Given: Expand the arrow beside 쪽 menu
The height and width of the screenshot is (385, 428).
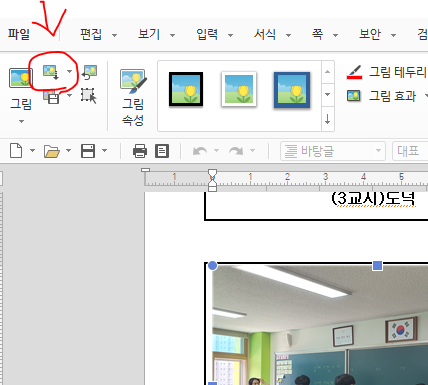Looking at the screenshot, I should tap(335, 35).
